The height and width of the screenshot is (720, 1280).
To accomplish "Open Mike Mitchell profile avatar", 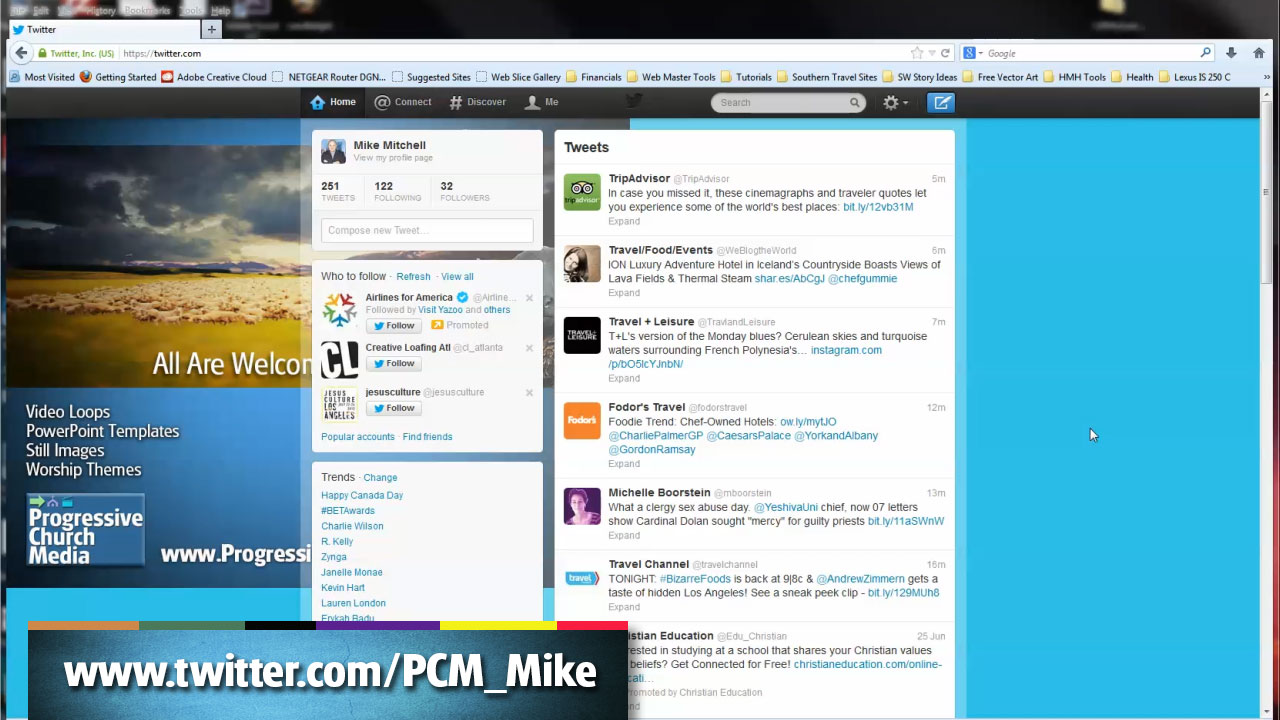I will pyautogui.click(x=333, y=151).
